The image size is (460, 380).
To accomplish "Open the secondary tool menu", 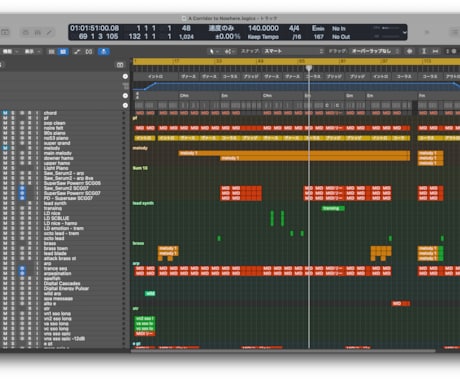I will (x=229, y=51).
